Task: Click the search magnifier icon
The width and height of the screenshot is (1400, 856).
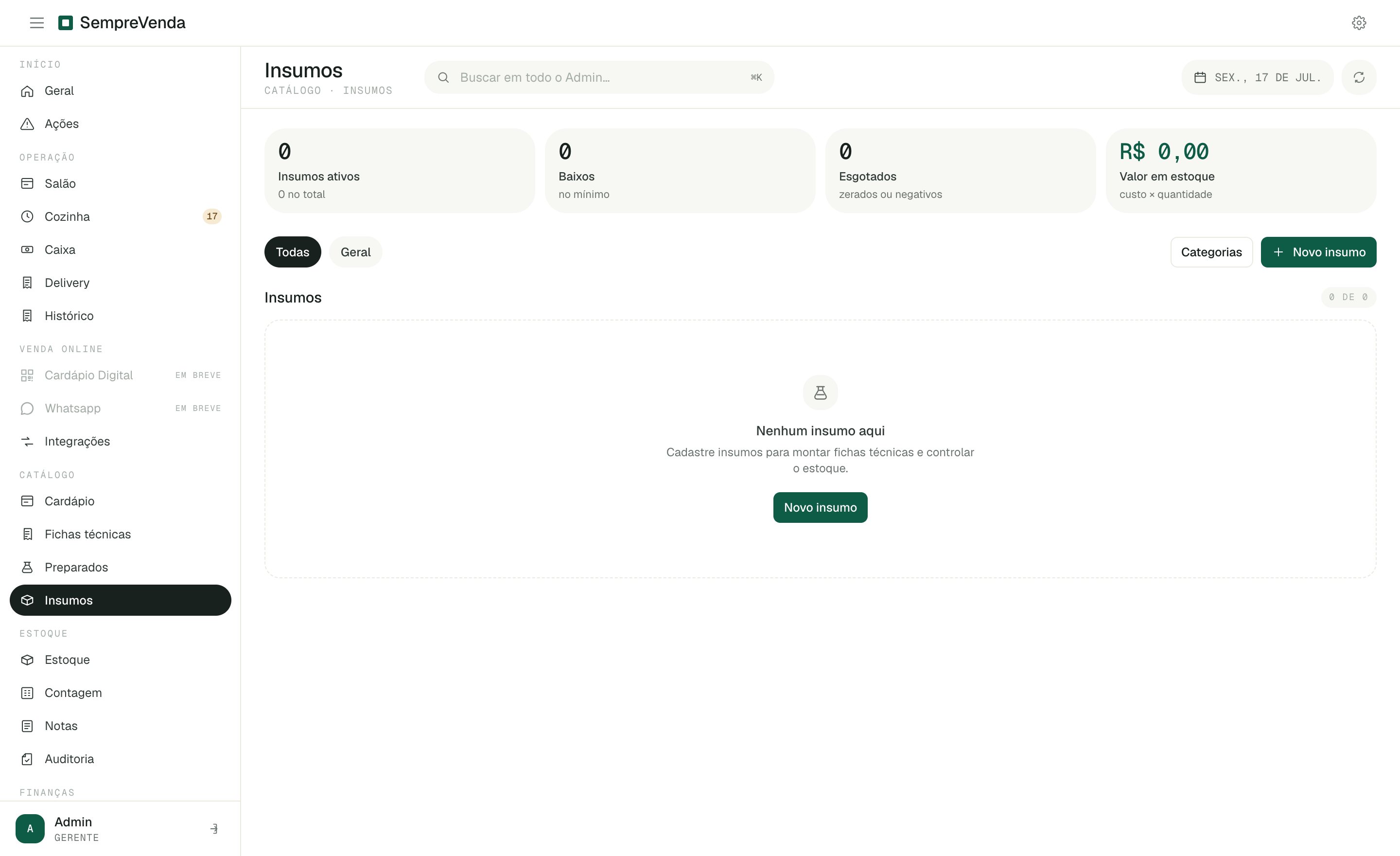Action: click(x=443, y=77)
